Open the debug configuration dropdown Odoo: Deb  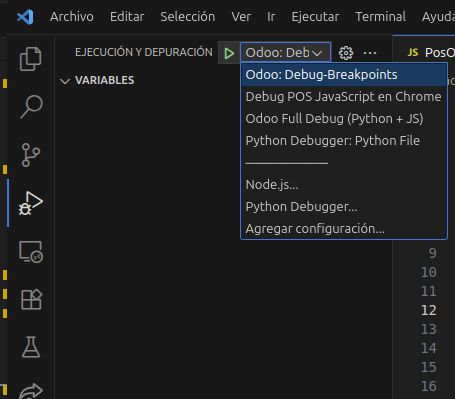click(285, 52)
